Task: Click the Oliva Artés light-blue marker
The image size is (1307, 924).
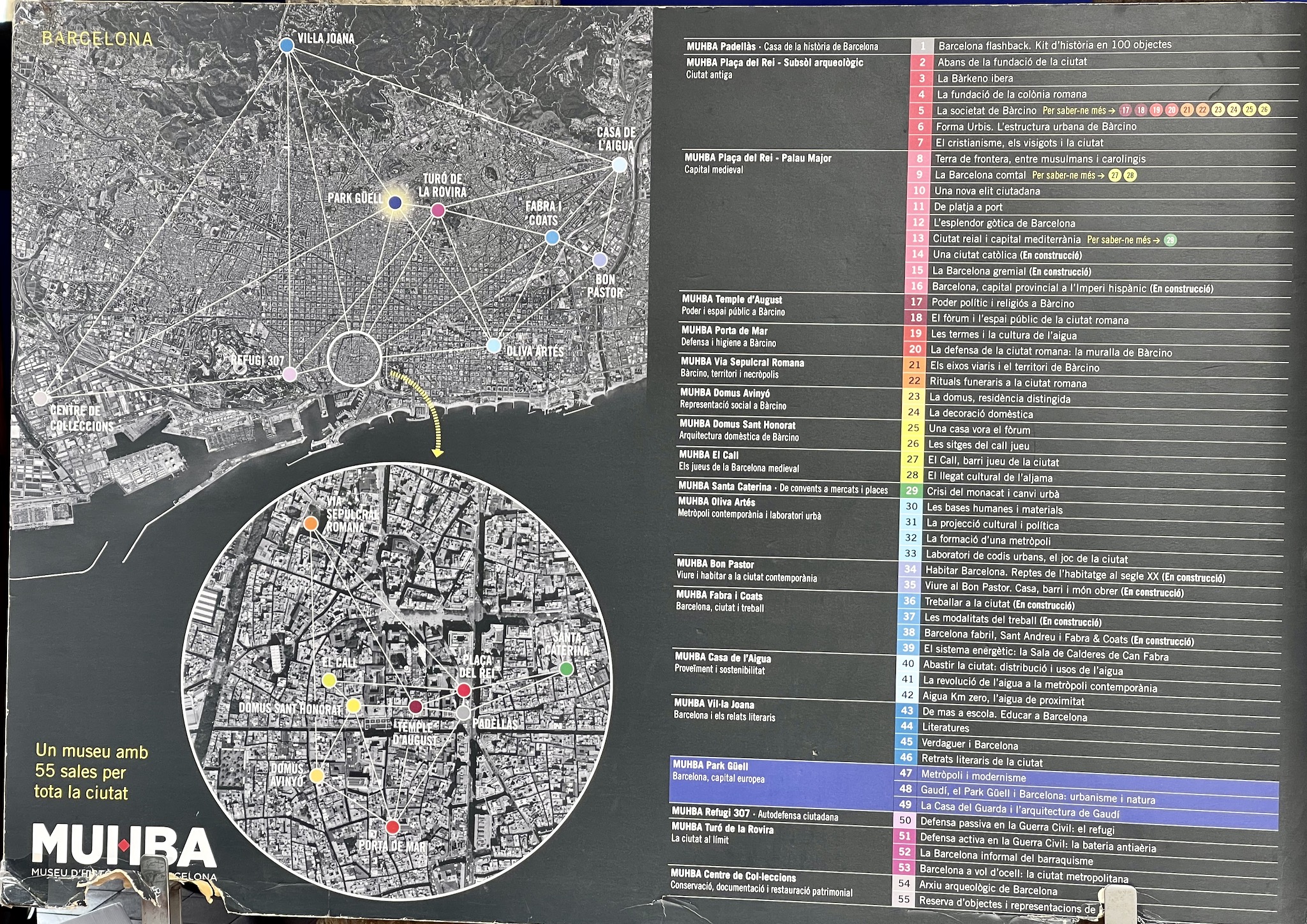Action: pyautogui.click(x=493, y=346)
